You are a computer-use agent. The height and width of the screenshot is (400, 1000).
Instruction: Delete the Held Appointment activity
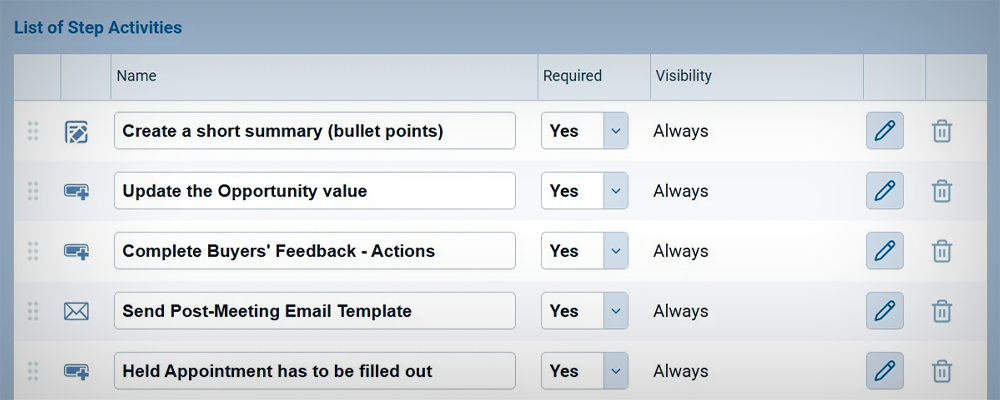point(942,371)
